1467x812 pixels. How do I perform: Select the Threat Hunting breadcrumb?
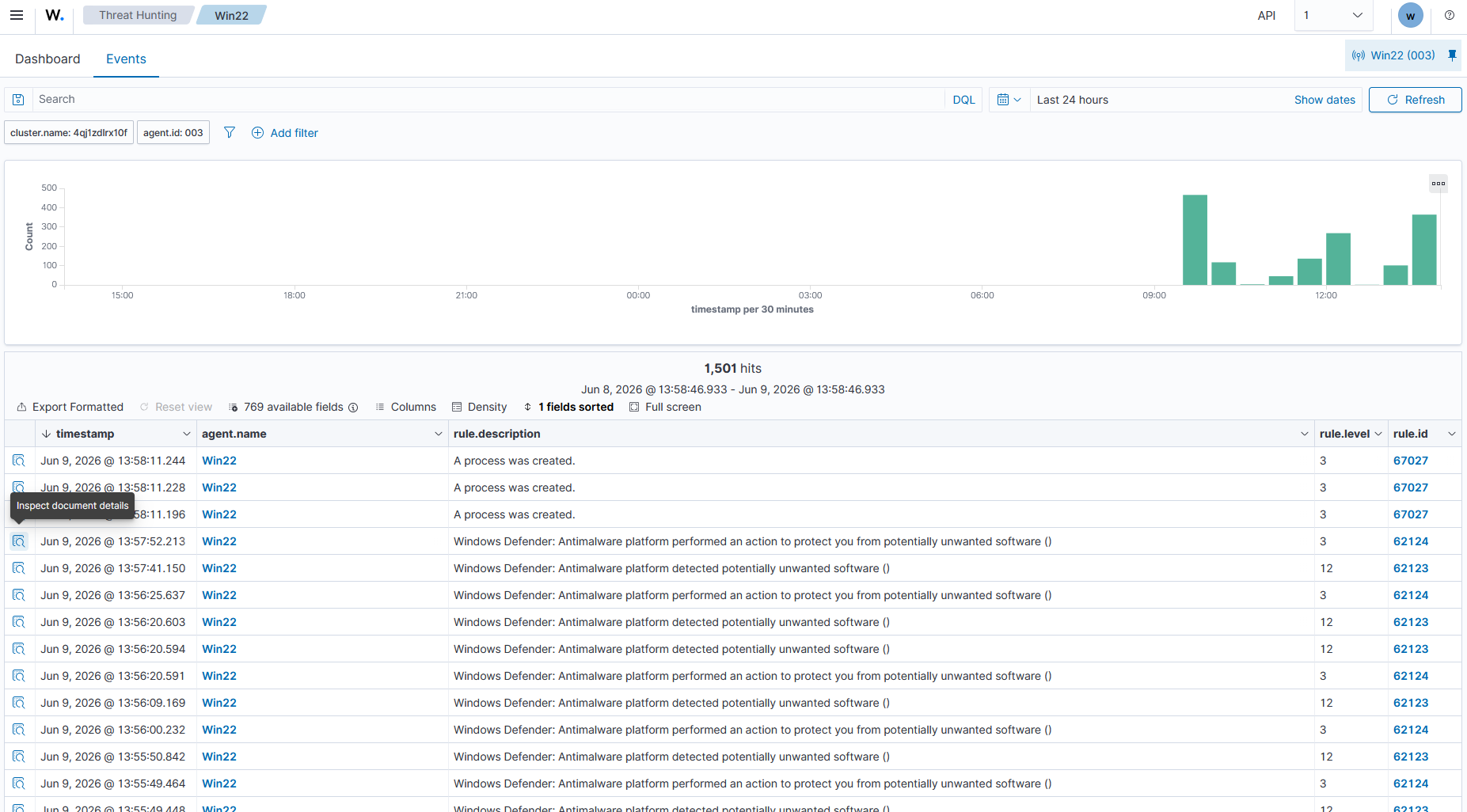pos(138,15)
